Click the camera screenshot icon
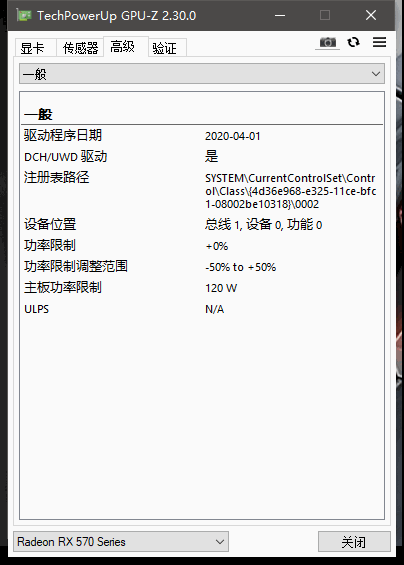This screenshot has height=565, width=404. point(328,43)
